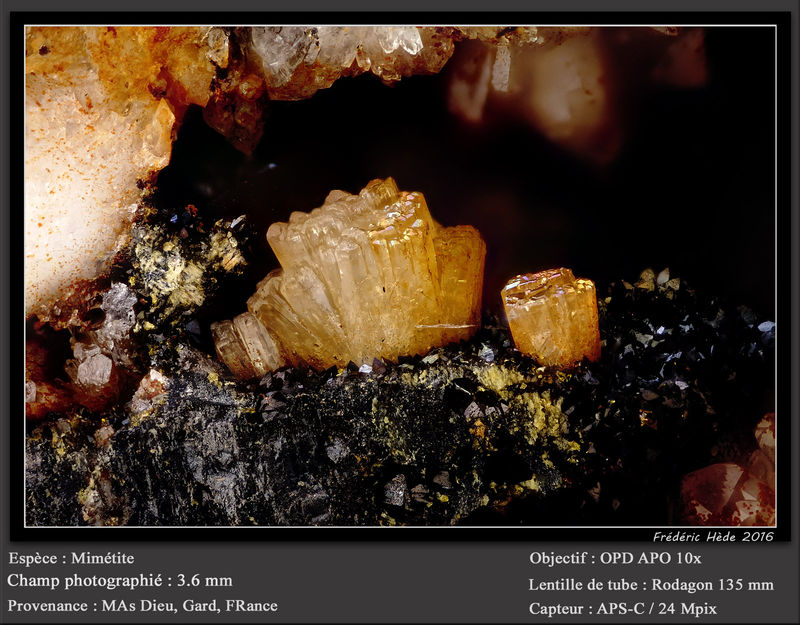The image size is (800, 625).
Task: Select 'Provenance : MAs Dieu, Gard, FRance' text
Action: [x=143, y=606]
